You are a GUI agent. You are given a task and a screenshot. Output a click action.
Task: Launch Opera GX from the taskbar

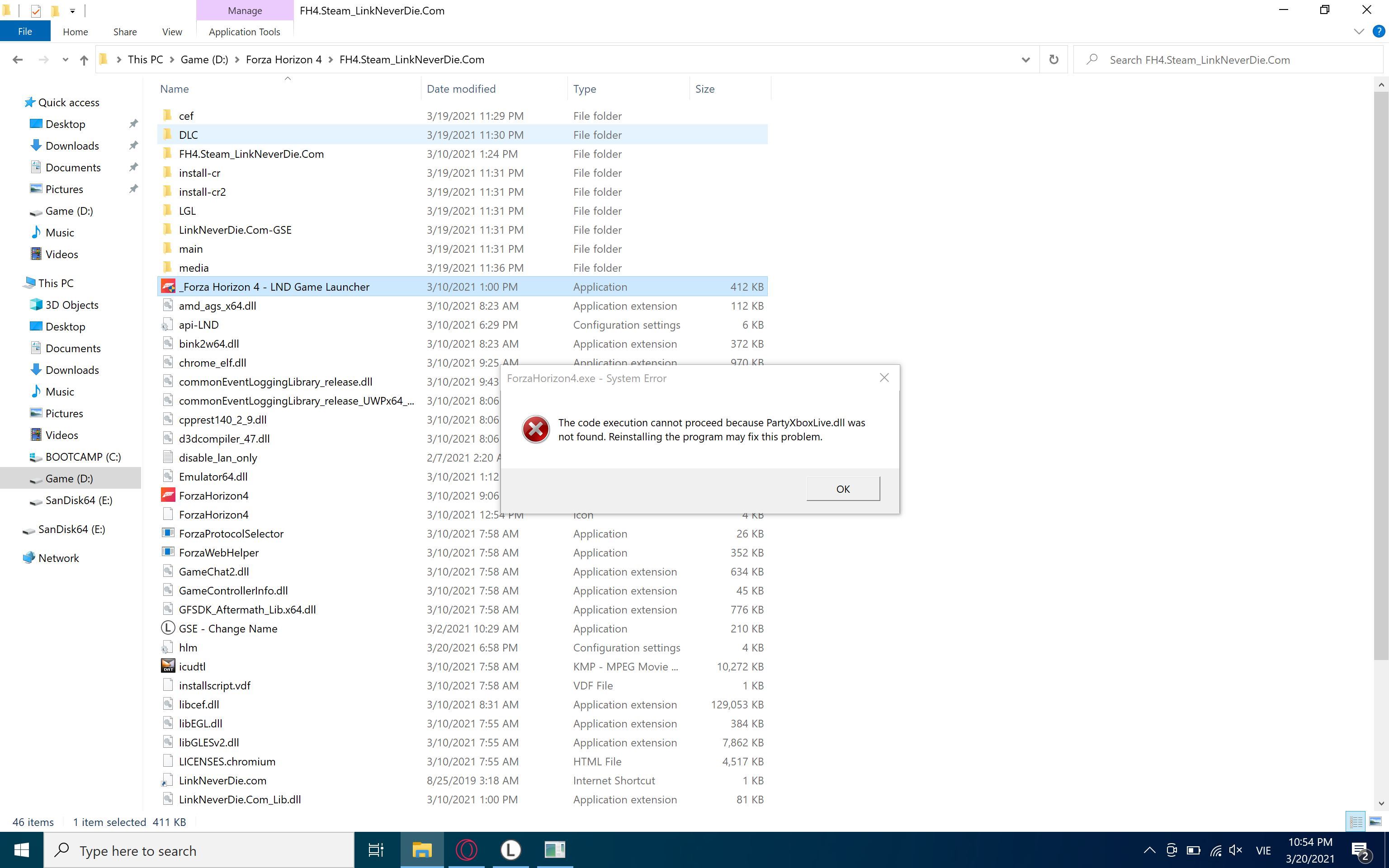tap(466, 849)
